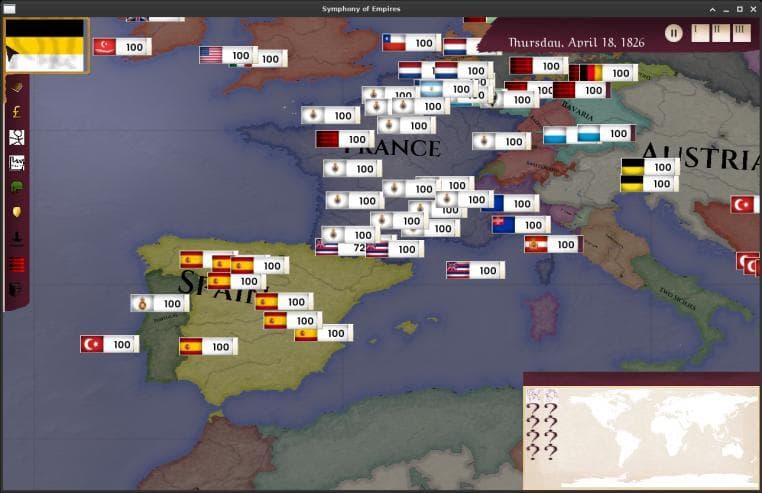The height and width of the screenshot is (493, 762).
Task: Select the green sidebar icon
Action: pyautogui.click(x=17, y=187)
